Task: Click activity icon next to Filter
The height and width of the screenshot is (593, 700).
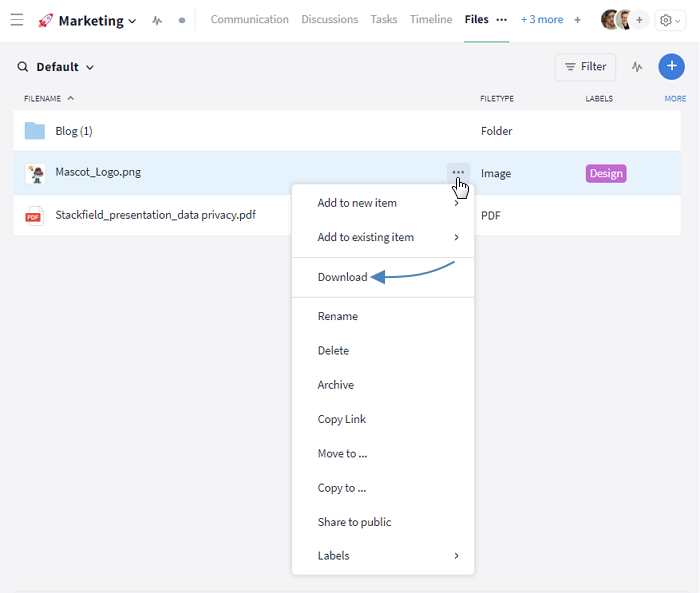Action: tap(637, 67)
